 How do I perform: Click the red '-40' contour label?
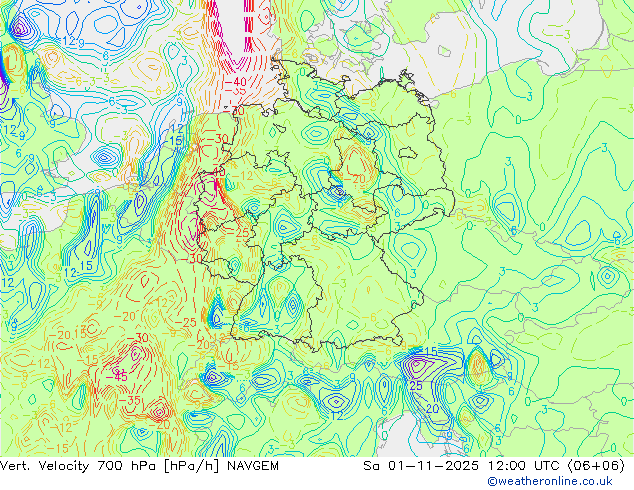click(235, 82)
